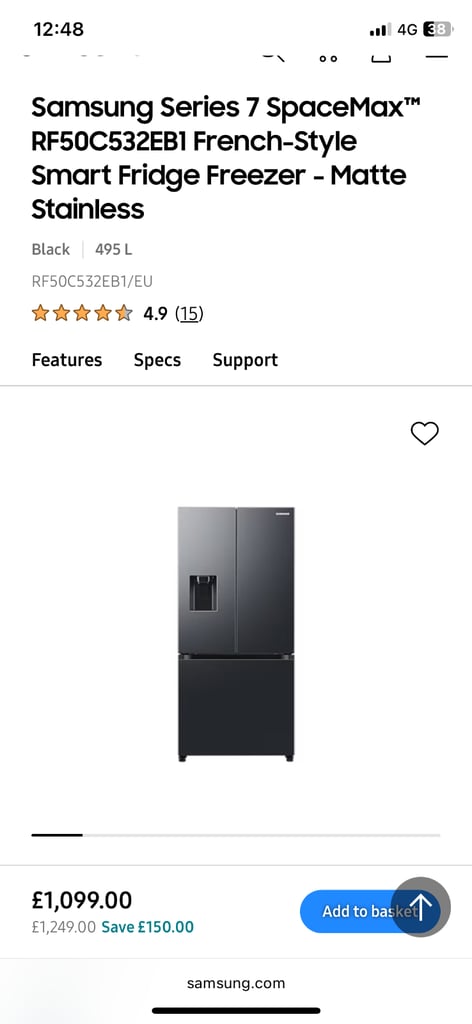Select the RF50C532EB1/EU model code text
The height and width of the screenshot is (1024, 472).
click(x=92, y=281)
